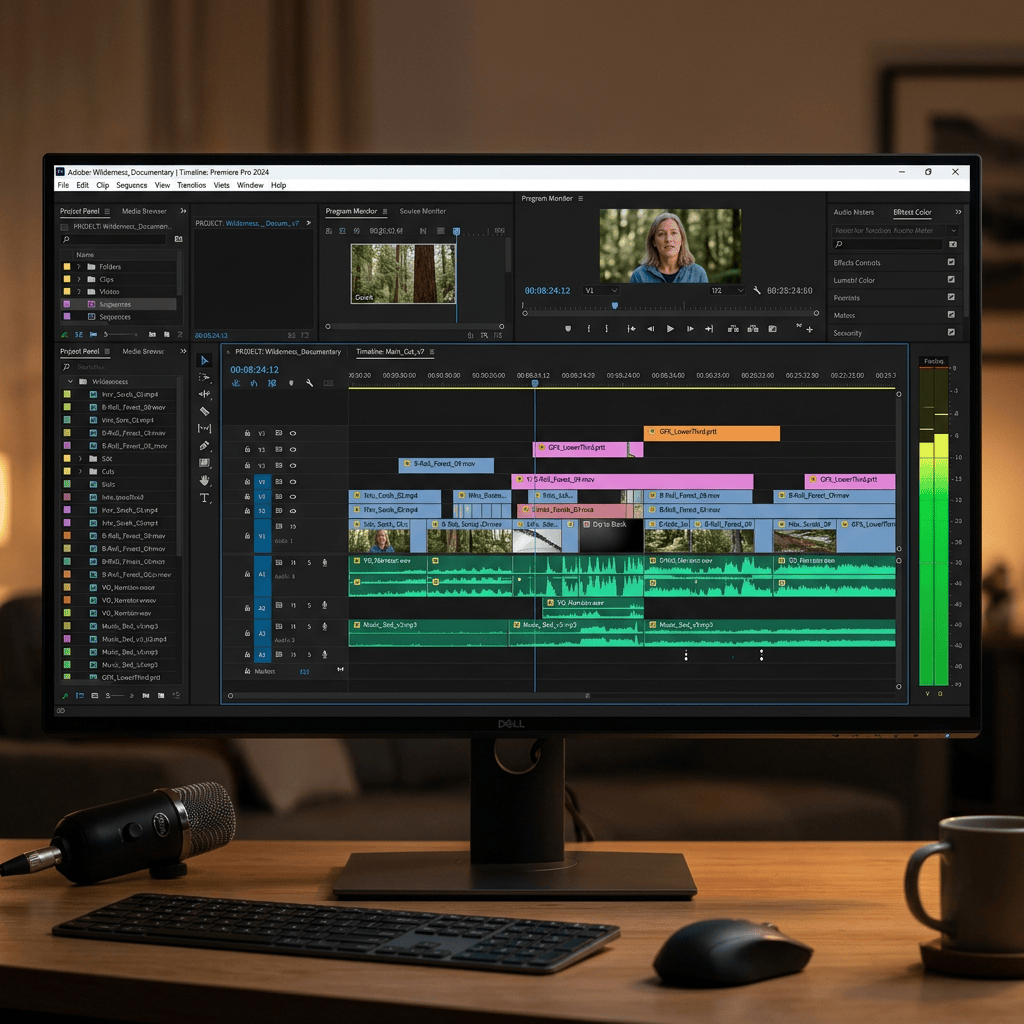Click the search-filter icon in Effects panel
The height and width of the screenshot is (1024, 1024).
(953, 244)
